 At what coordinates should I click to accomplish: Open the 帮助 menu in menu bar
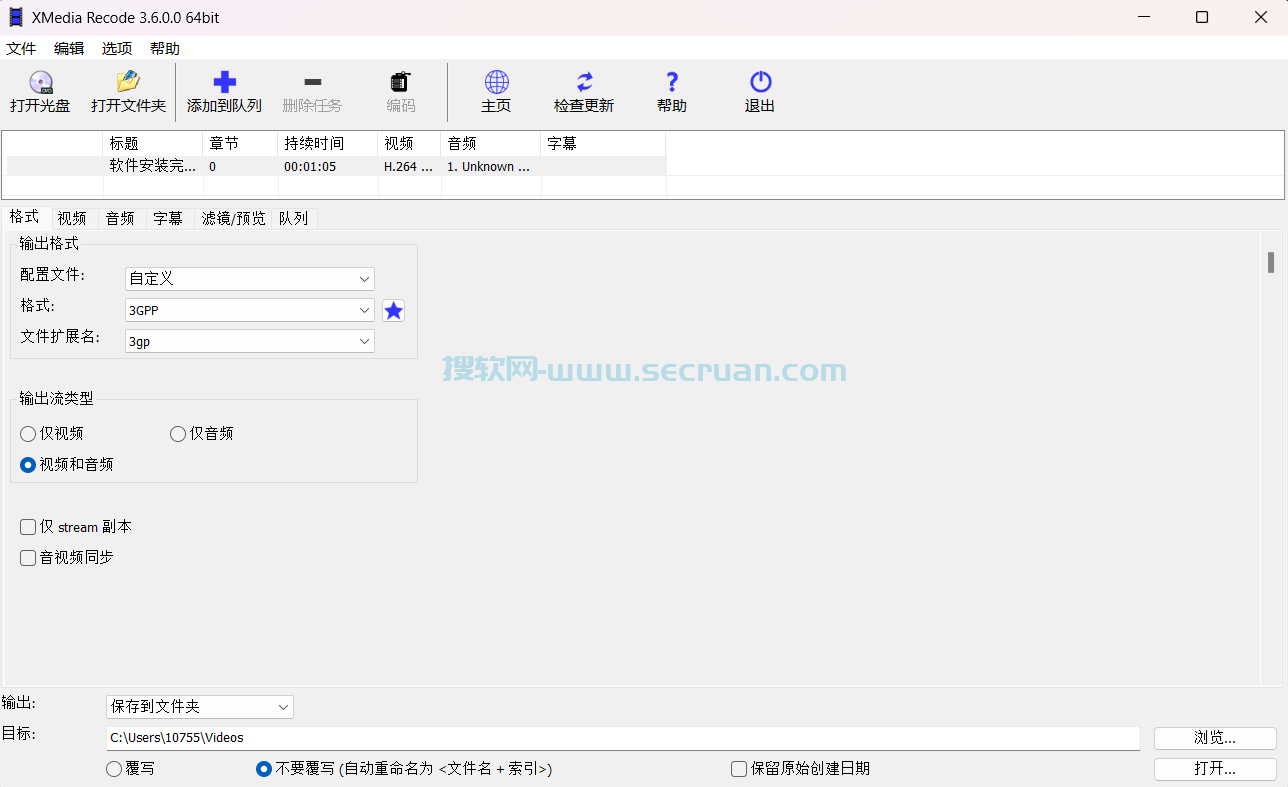tap(165, 48)
